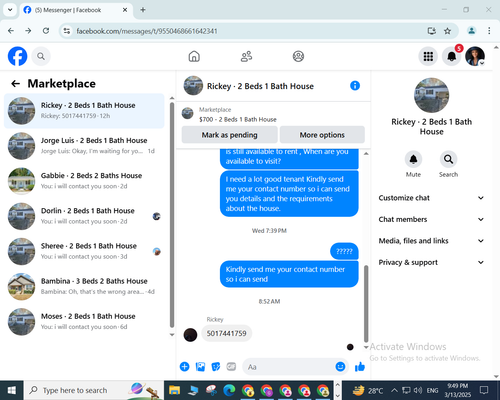Expand the Chat members section
This screenshot has height=400, width=500.
tap(431, 219)
